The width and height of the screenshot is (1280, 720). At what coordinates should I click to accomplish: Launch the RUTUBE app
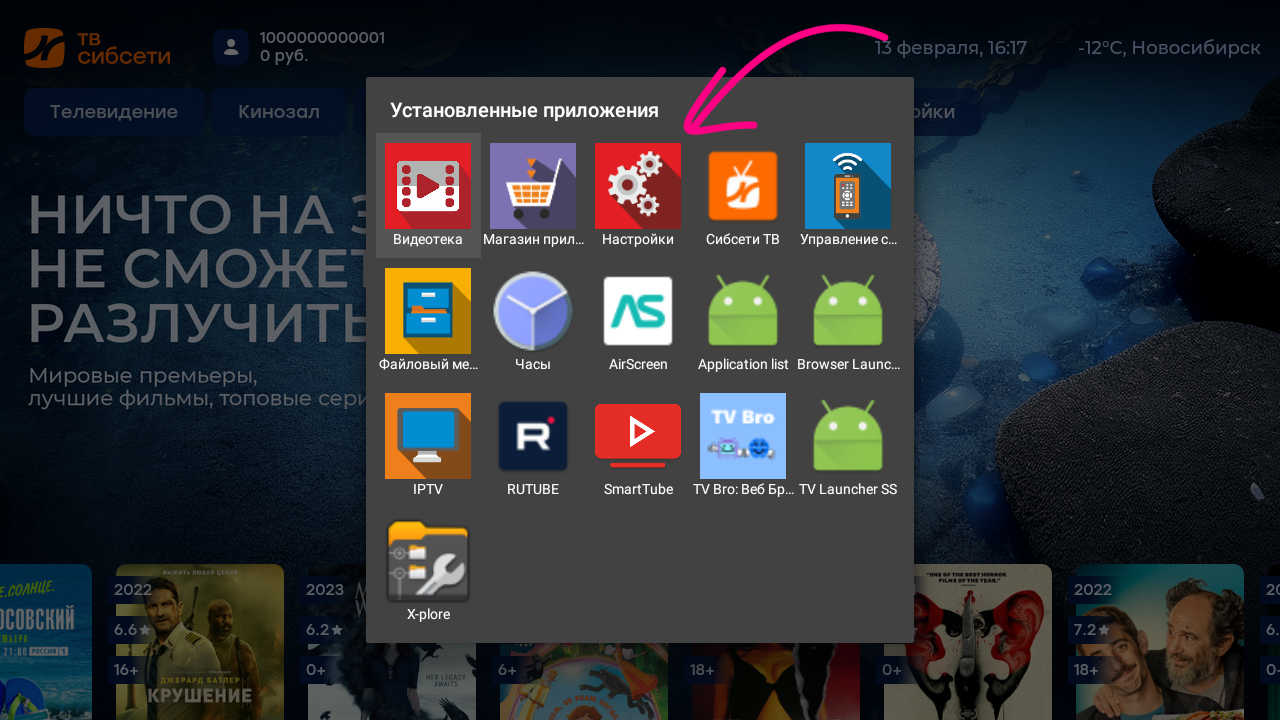click(x=533, y=445)
